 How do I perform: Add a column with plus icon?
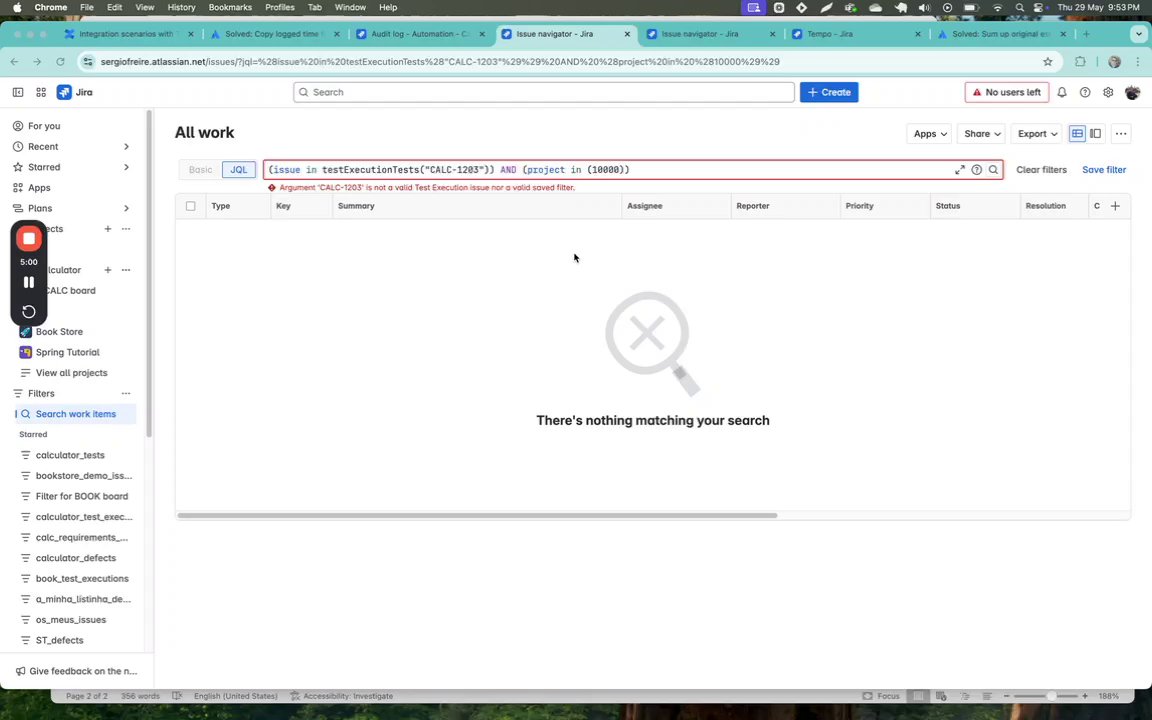click(1115, 206)
